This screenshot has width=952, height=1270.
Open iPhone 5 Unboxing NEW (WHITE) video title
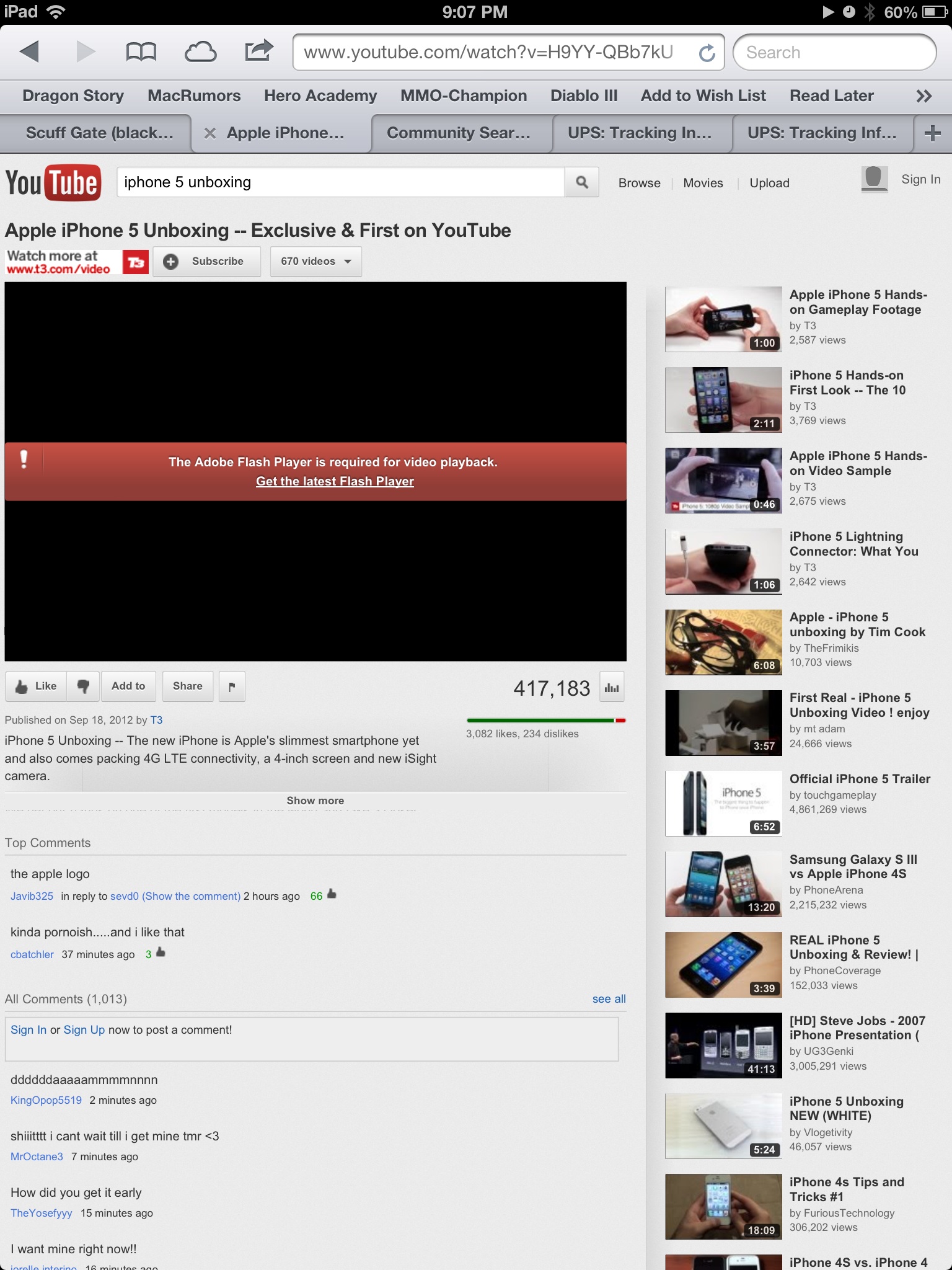click(x=847, y=1109)
